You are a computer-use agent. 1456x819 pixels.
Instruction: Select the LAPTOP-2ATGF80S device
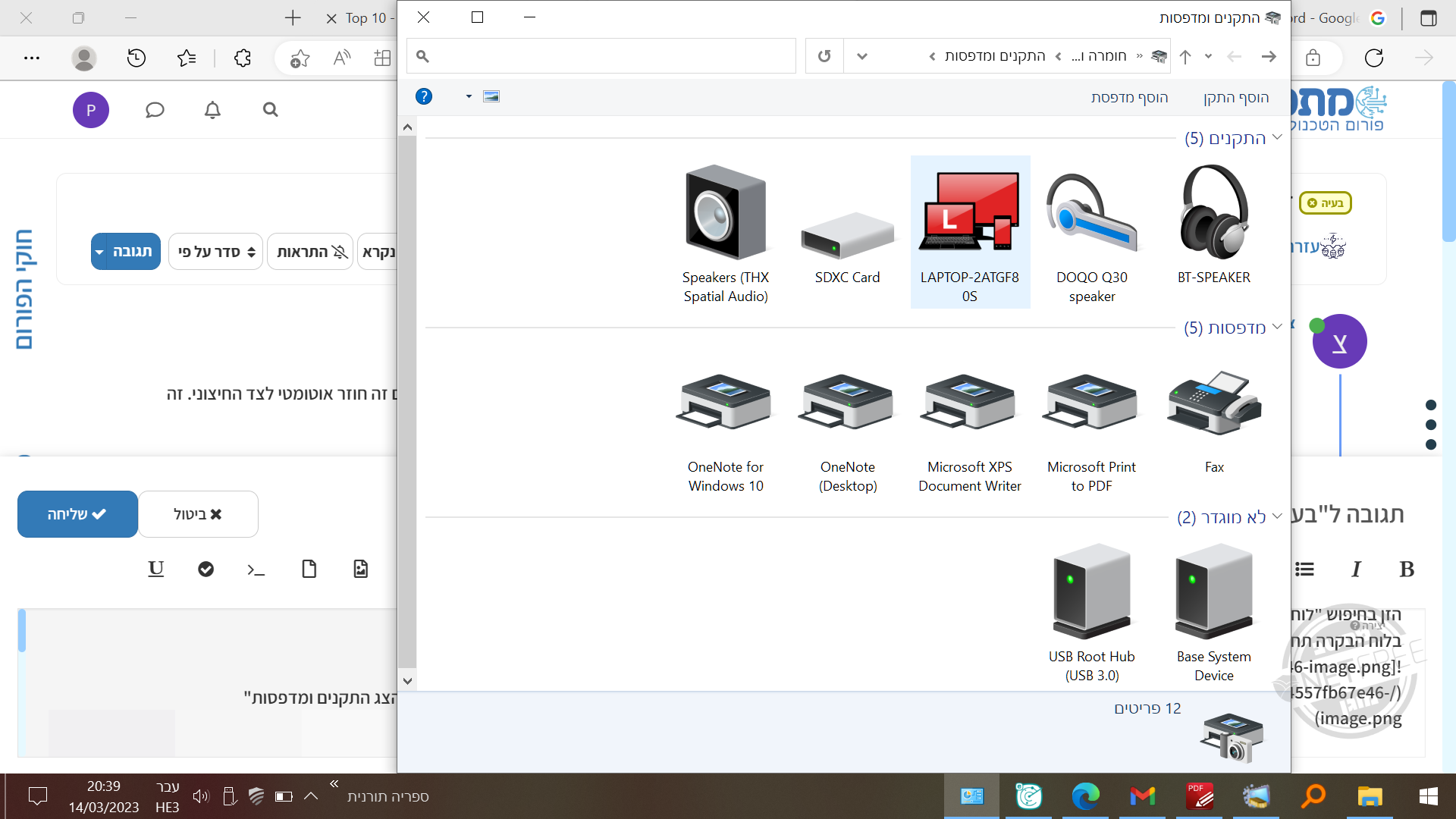pos(970,233)
